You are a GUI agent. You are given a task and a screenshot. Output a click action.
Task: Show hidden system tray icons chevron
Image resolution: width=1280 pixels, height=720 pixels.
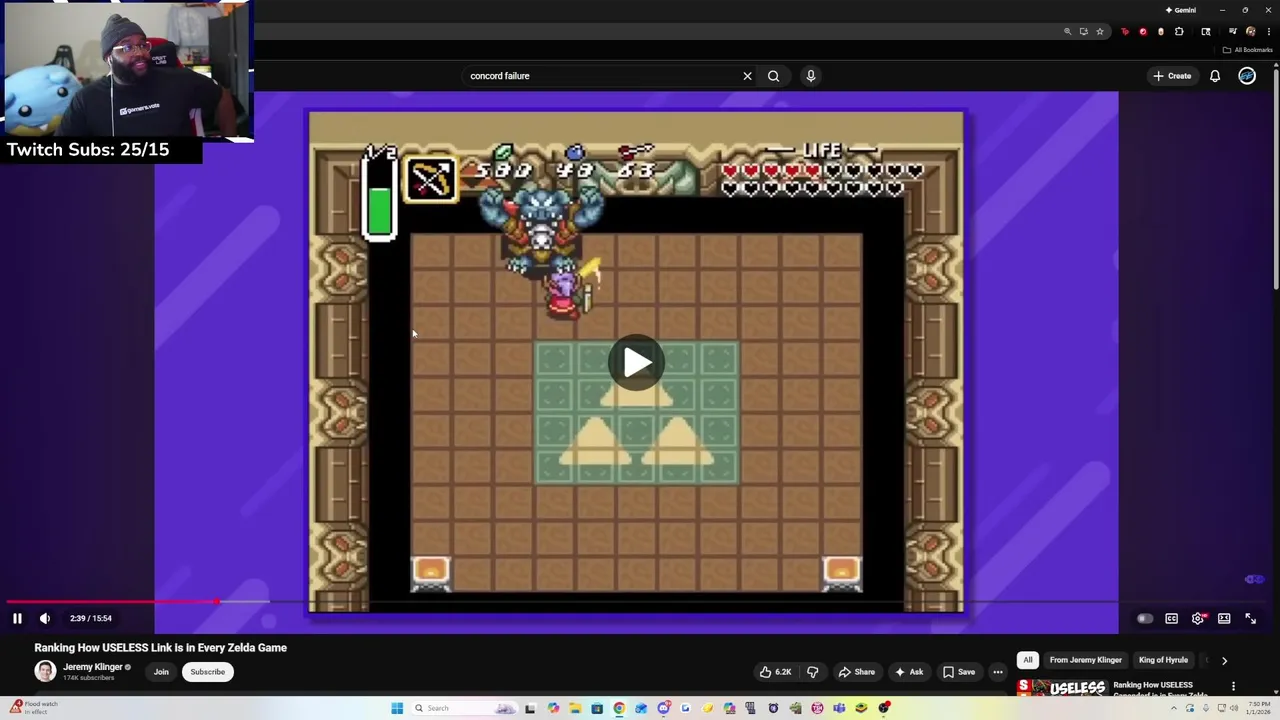(1174, 708)
